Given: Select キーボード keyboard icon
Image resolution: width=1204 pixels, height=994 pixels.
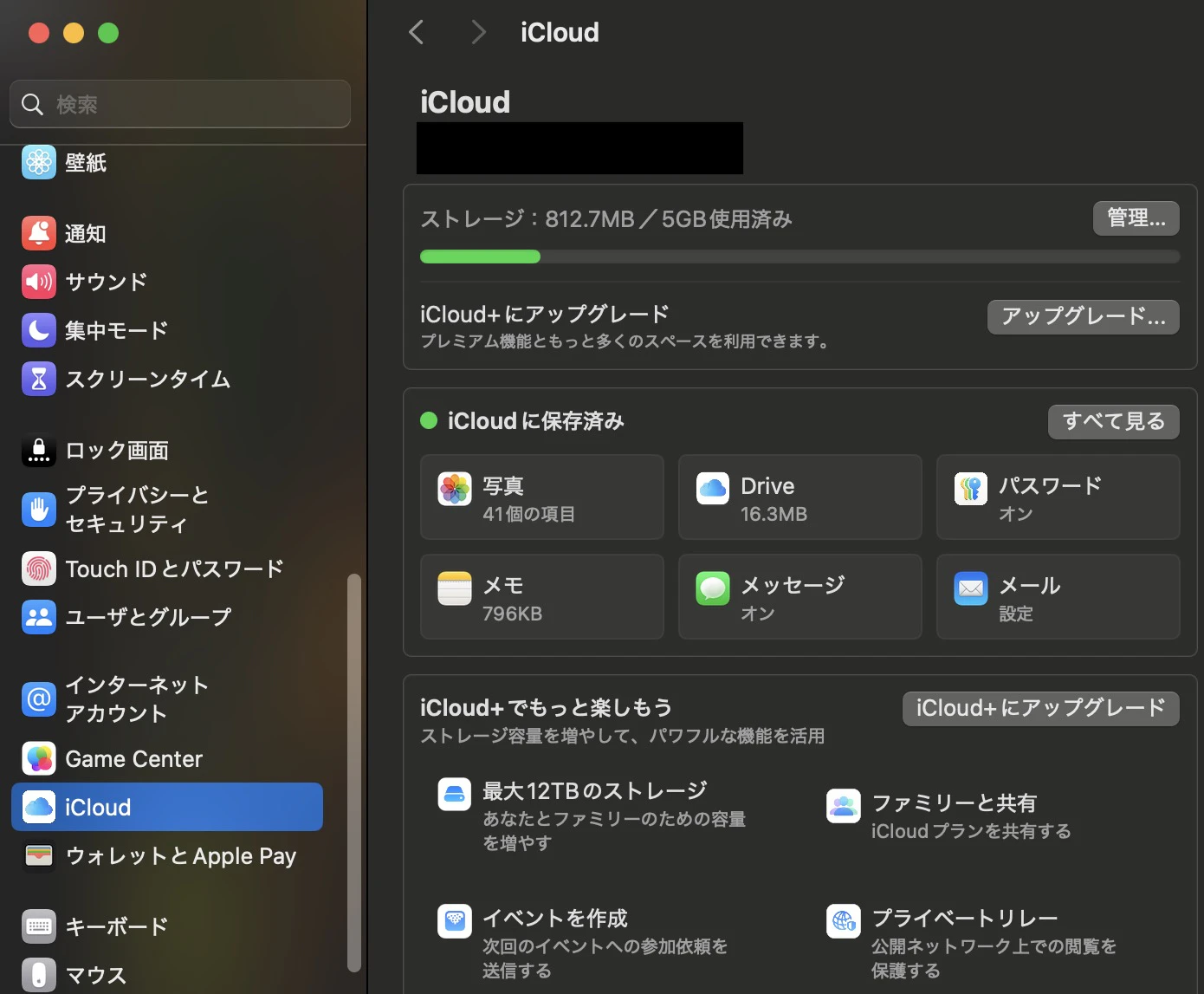Looking at the screenshot, I should (39, 926).
